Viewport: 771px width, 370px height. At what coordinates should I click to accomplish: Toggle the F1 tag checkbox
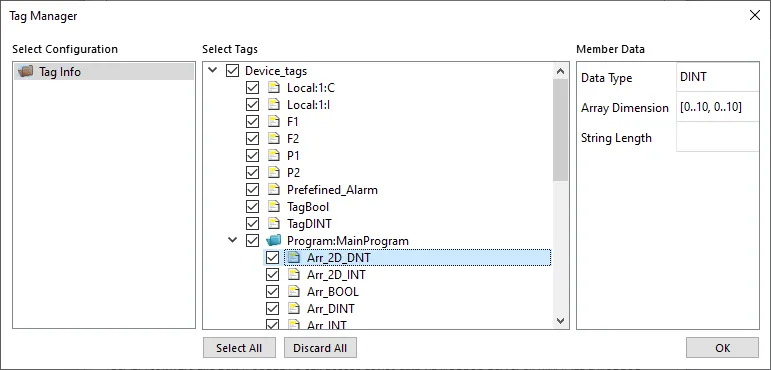252,122
